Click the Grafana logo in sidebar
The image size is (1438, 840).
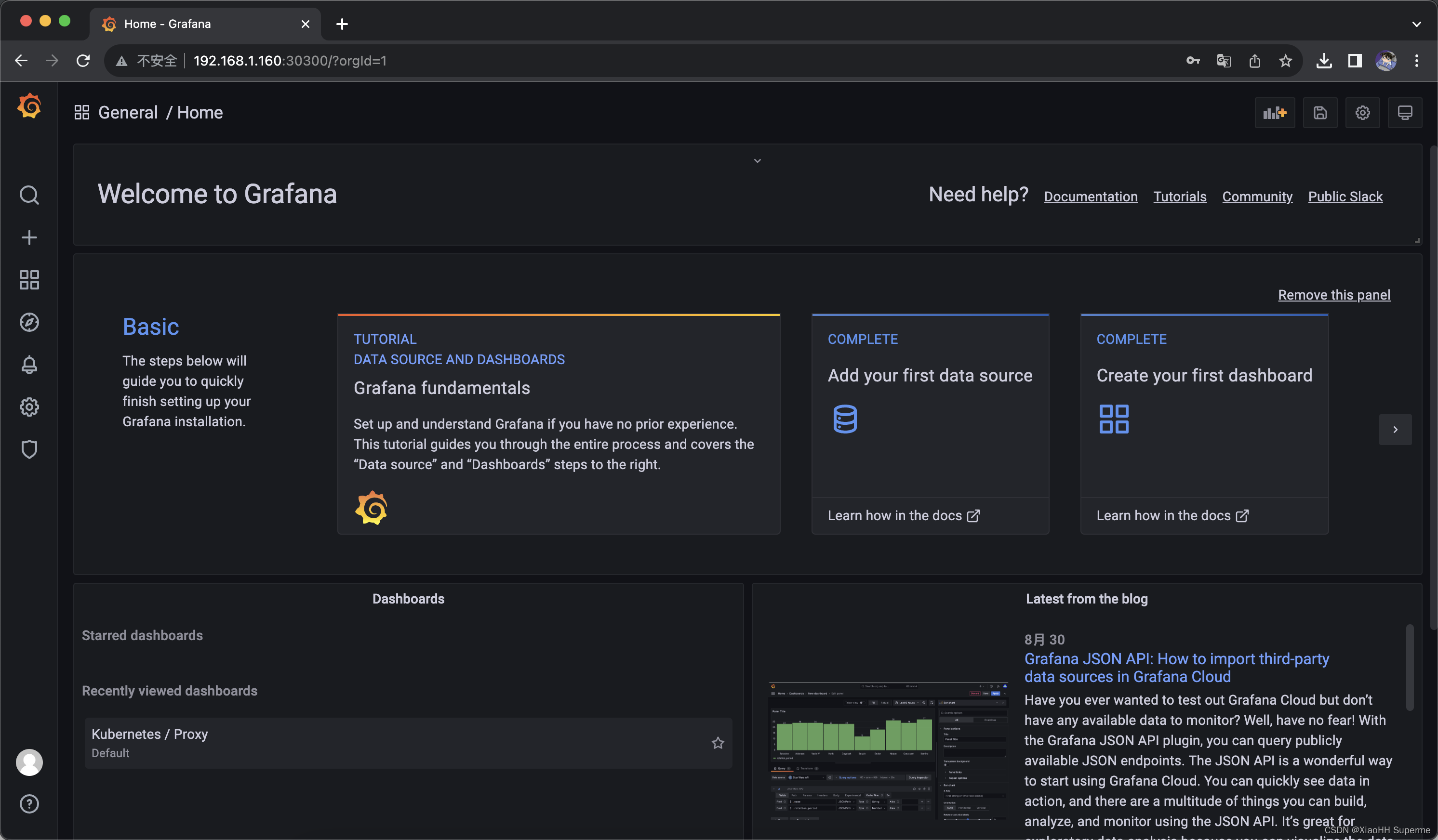point(29,106)
